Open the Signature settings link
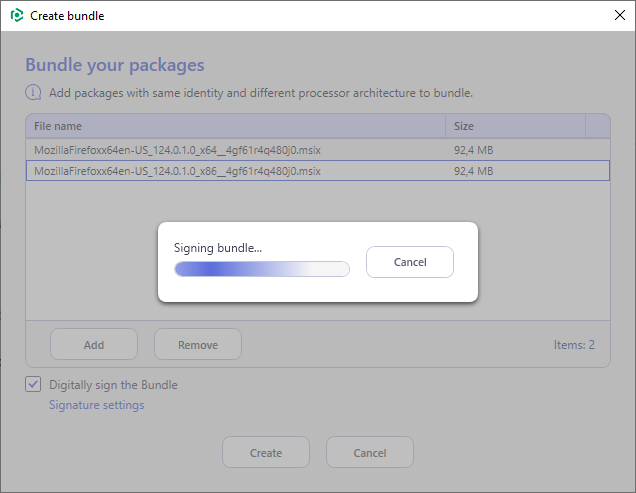Image resolution: width=636 pixels, height=493 pixels. tap(97, 405)
